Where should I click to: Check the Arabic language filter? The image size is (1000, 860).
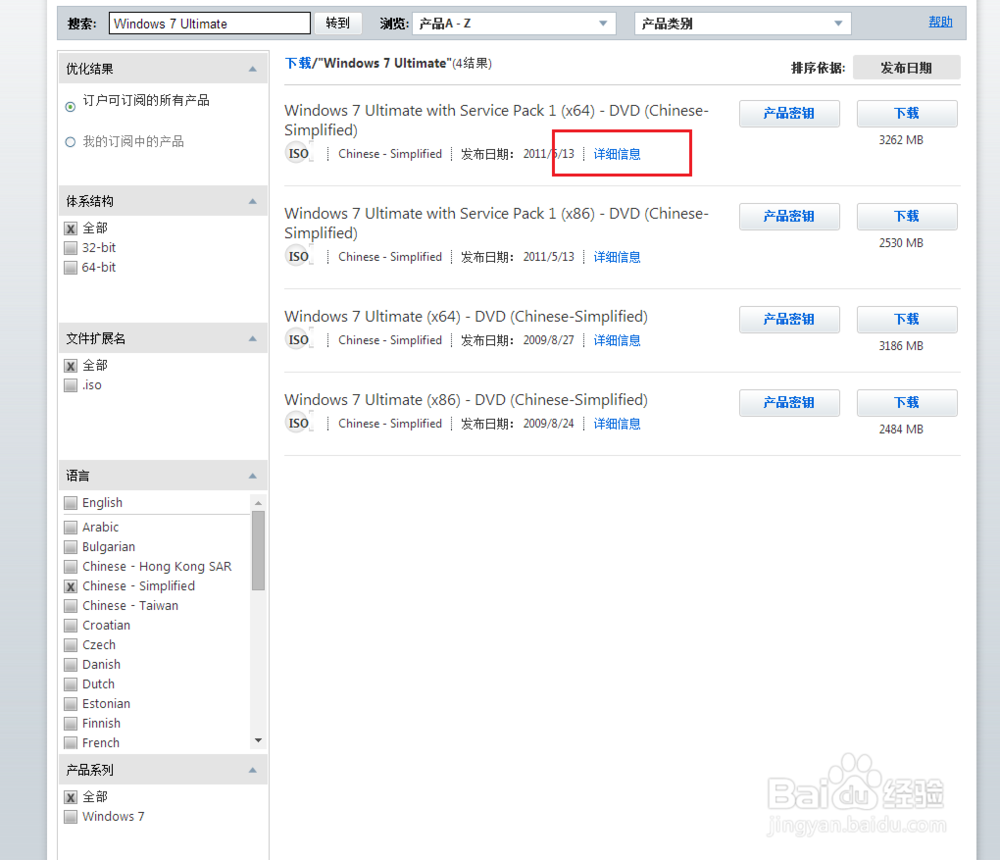click(71, 527)
